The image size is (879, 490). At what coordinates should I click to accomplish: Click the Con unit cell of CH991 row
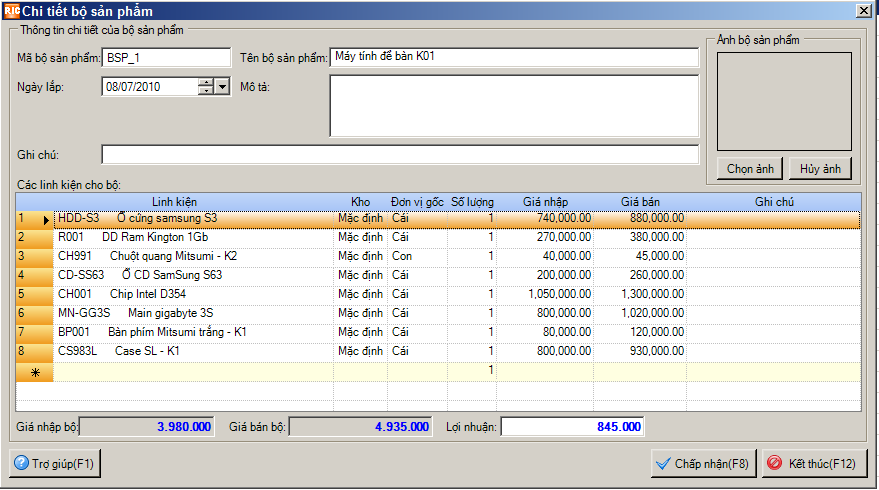tap(417, 257)
